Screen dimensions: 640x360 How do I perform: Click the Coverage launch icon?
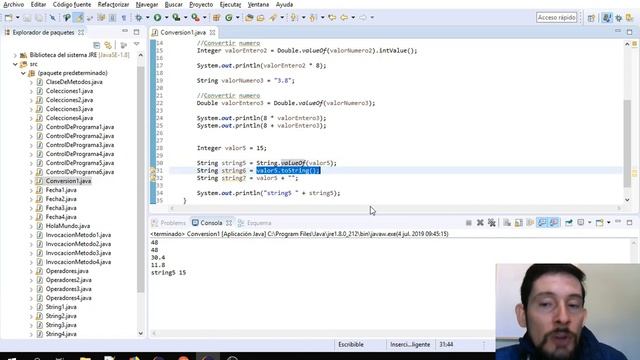click(176, 18)
